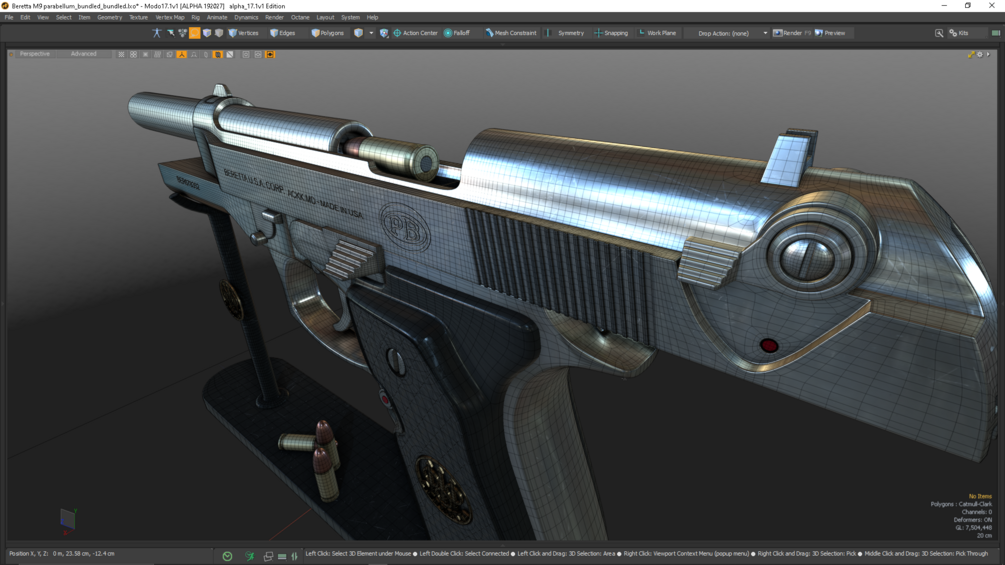Click the second framed-square viewport icon
The width and height of the screenshot is (1005, 565).
[x=258, y=54]
